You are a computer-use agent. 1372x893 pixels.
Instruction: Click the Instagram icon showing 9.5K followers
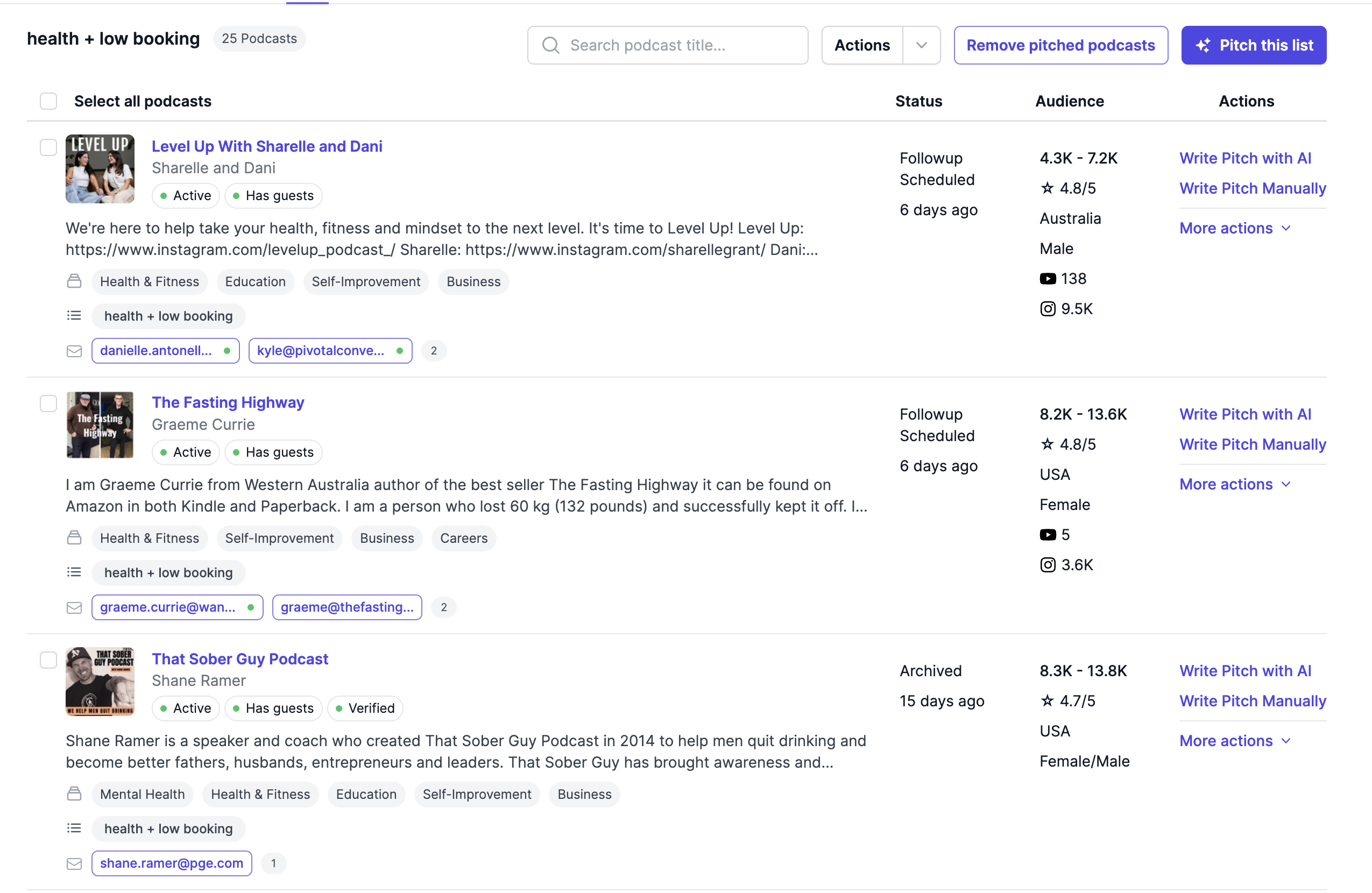click(1048, 308)
